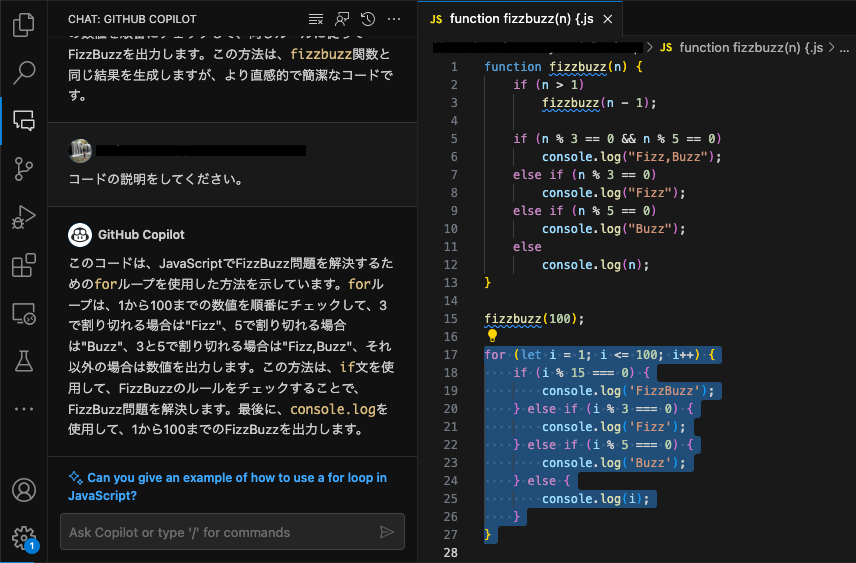The width and height of the screenshot is (856, 563).
Task: Open chat panel more actions menu
Action: pos(394,19)
